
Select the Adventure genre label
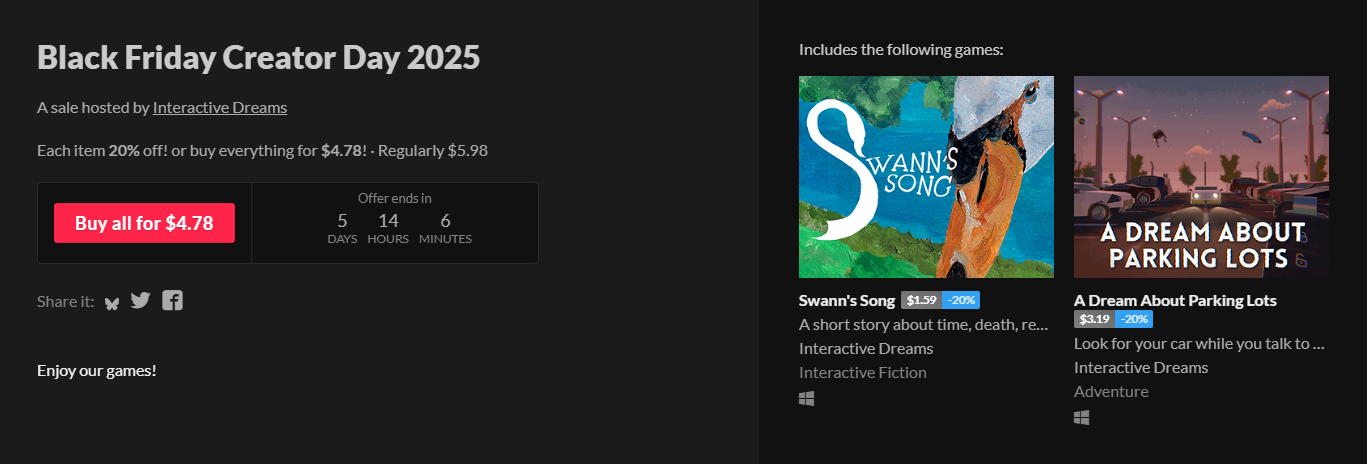tap(1111, 391)
